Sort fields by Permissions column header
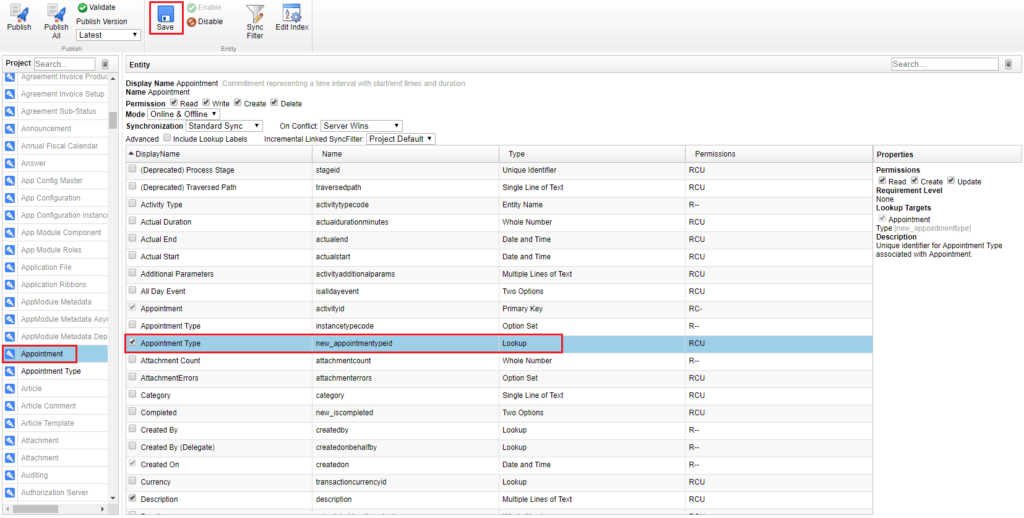1024x518 pixels. [x=778, y=154]
